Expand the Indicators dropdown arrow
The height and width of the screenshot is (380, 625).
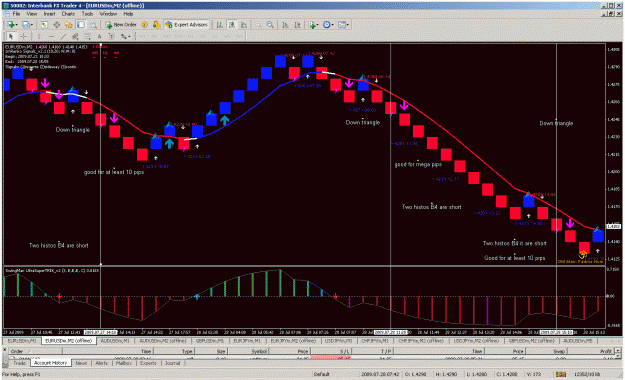(x=318, y=25)
